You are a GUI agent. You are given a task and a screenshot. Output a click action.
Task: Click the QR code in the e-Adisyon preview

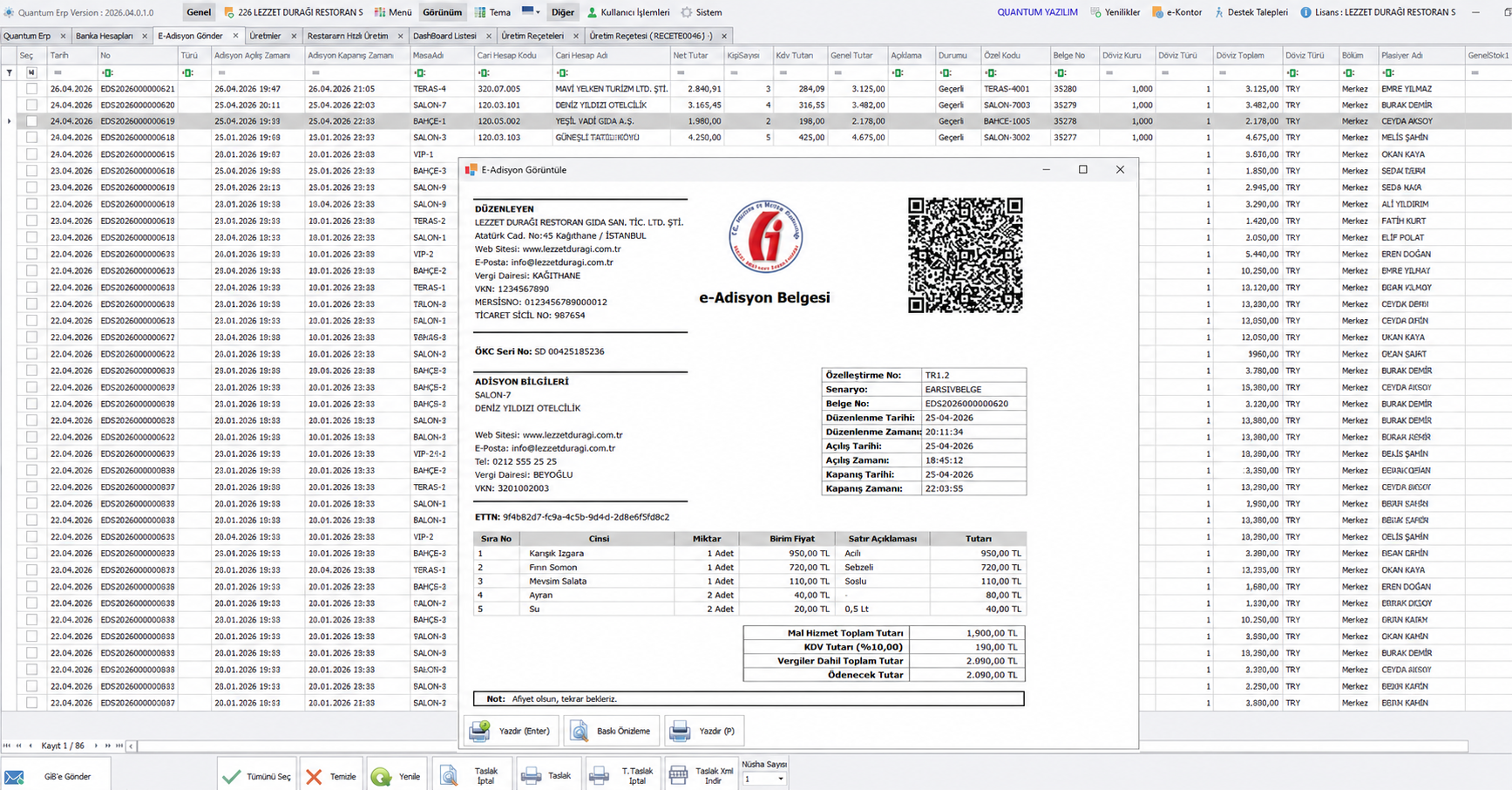(x=965, y=255)
